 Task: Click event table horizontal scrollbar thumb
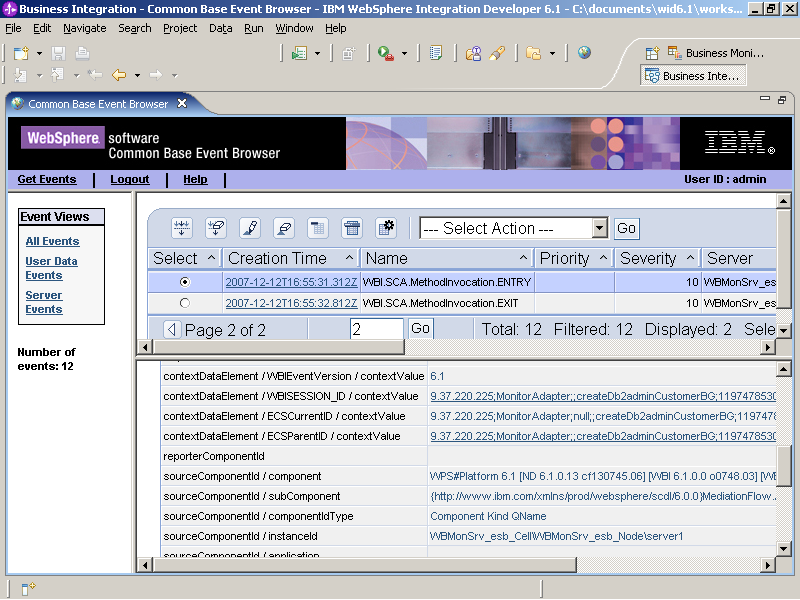point(279,347)
